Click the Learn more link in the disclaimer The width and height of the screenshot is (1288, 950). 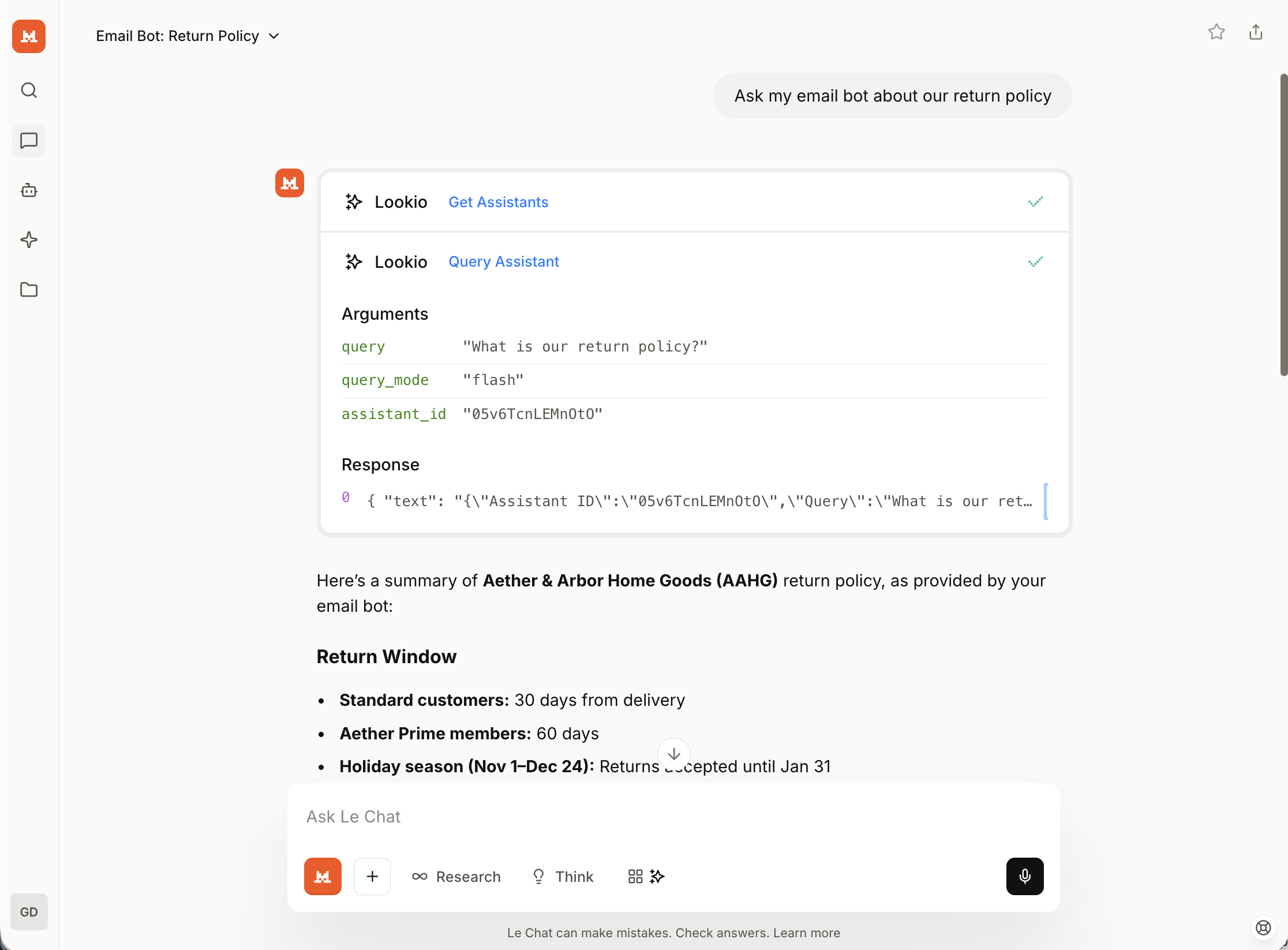coord(807,933)
